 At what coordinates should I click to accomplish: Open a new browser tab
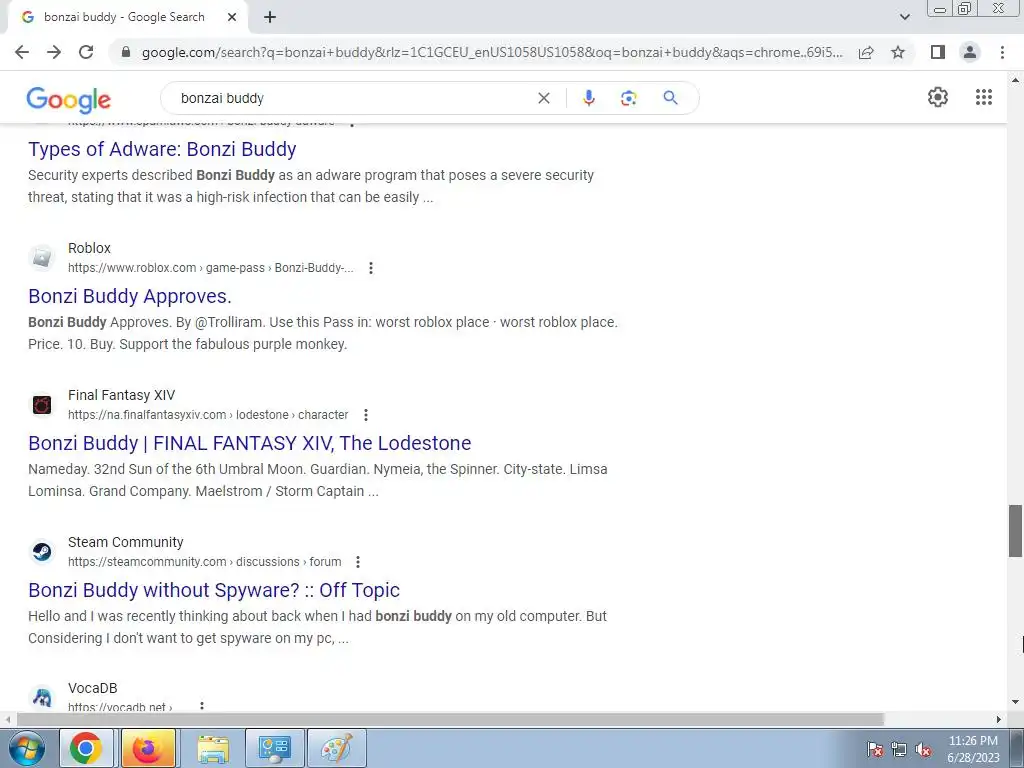coord(270,17)
